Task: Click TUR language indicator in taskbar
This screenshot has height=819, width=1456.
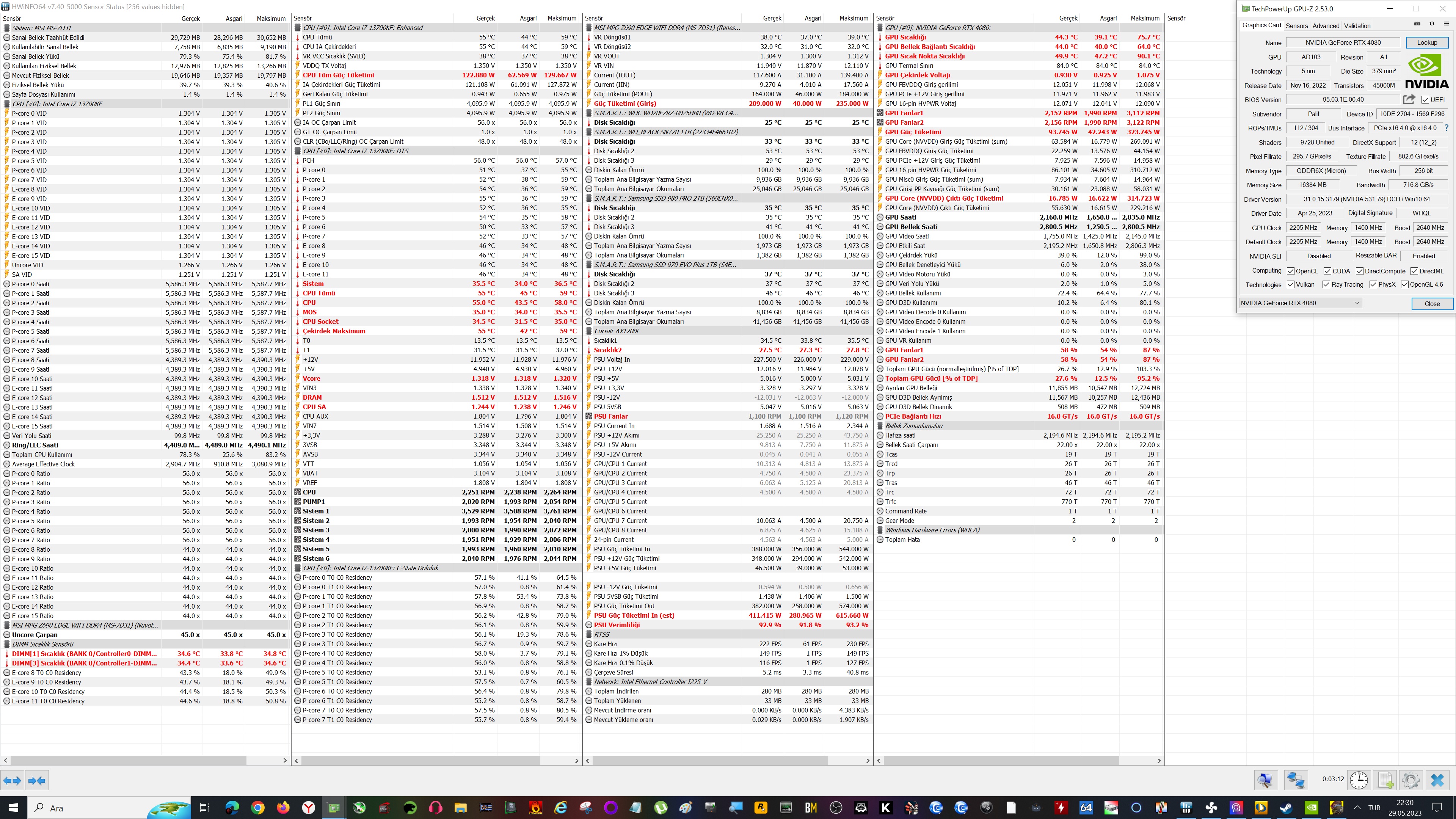Action: [x=1374, y=808]
